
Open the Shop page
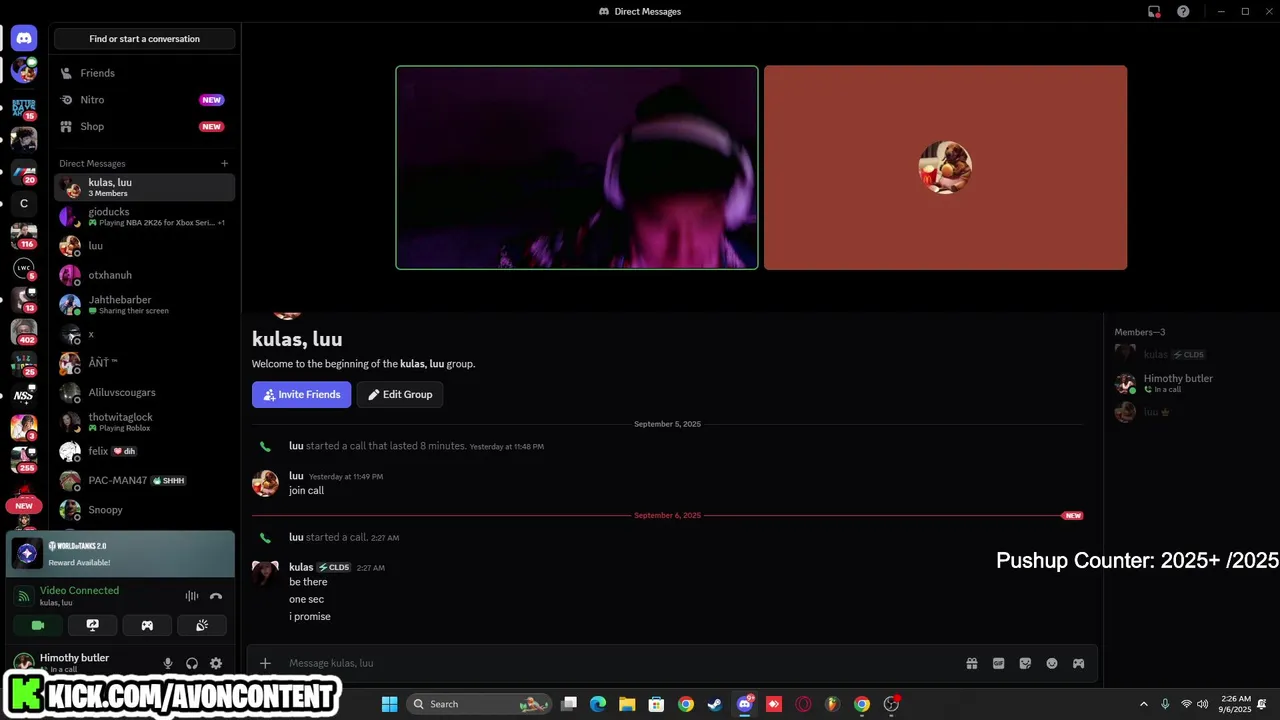(x=144, y=126)
